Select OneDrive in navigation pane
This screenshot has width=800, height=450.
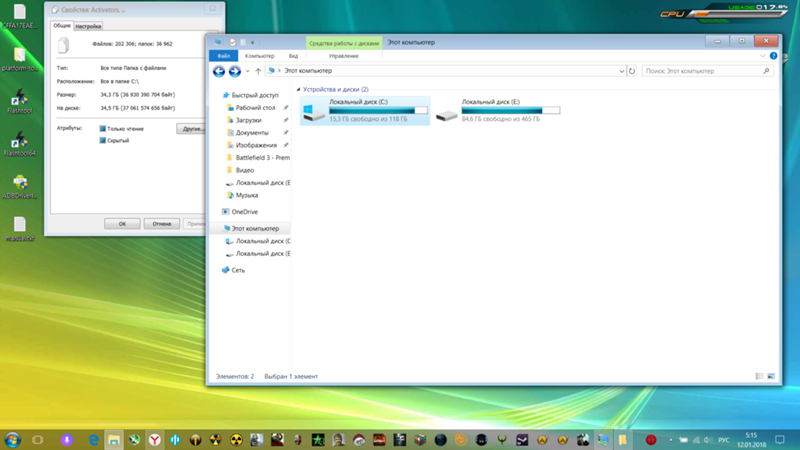coord(240,212)
